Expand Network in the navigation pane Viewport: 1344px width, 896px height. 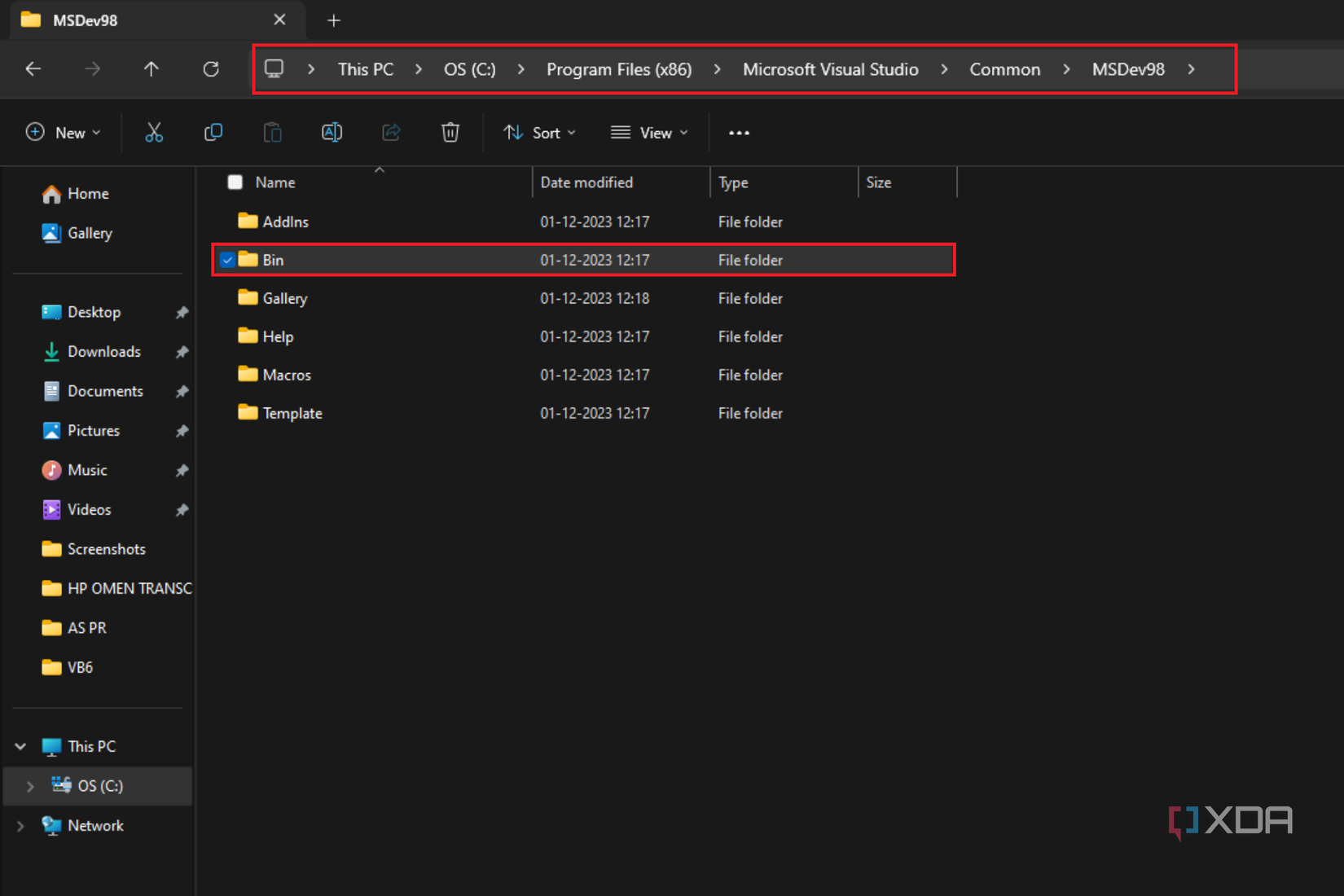click(x=20, y=825)
